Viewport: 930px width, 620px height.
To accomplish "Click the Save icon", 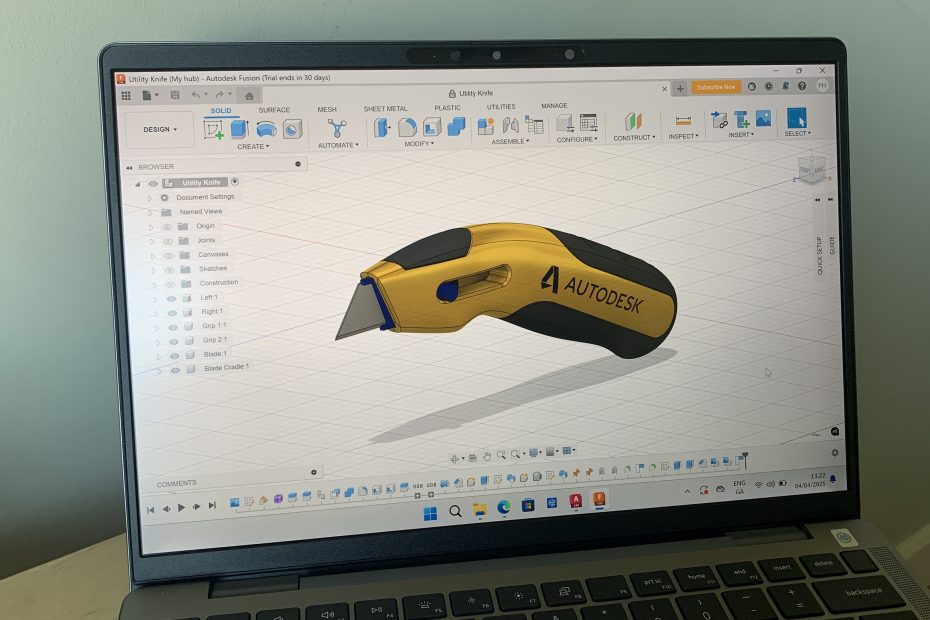I will pyautogui.click(x=175, y=95).
